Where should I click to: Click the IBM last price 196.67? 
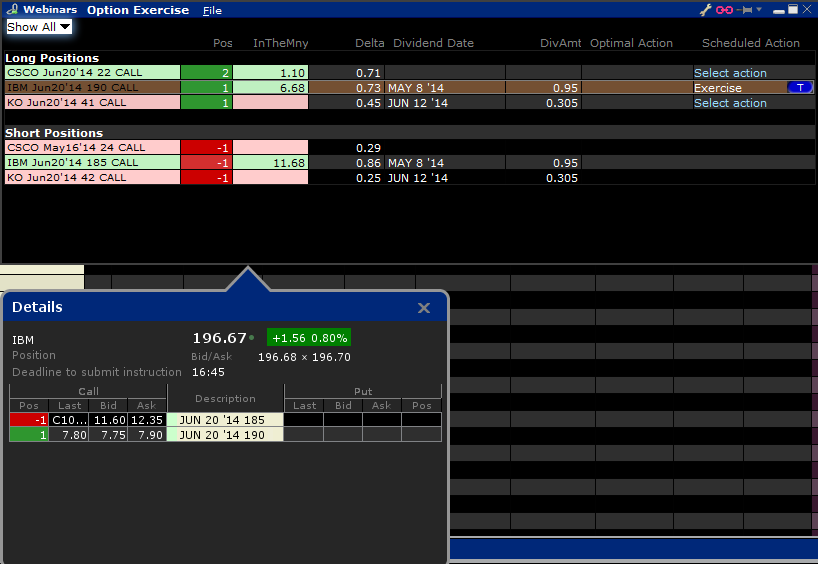(x=219, y=338)
